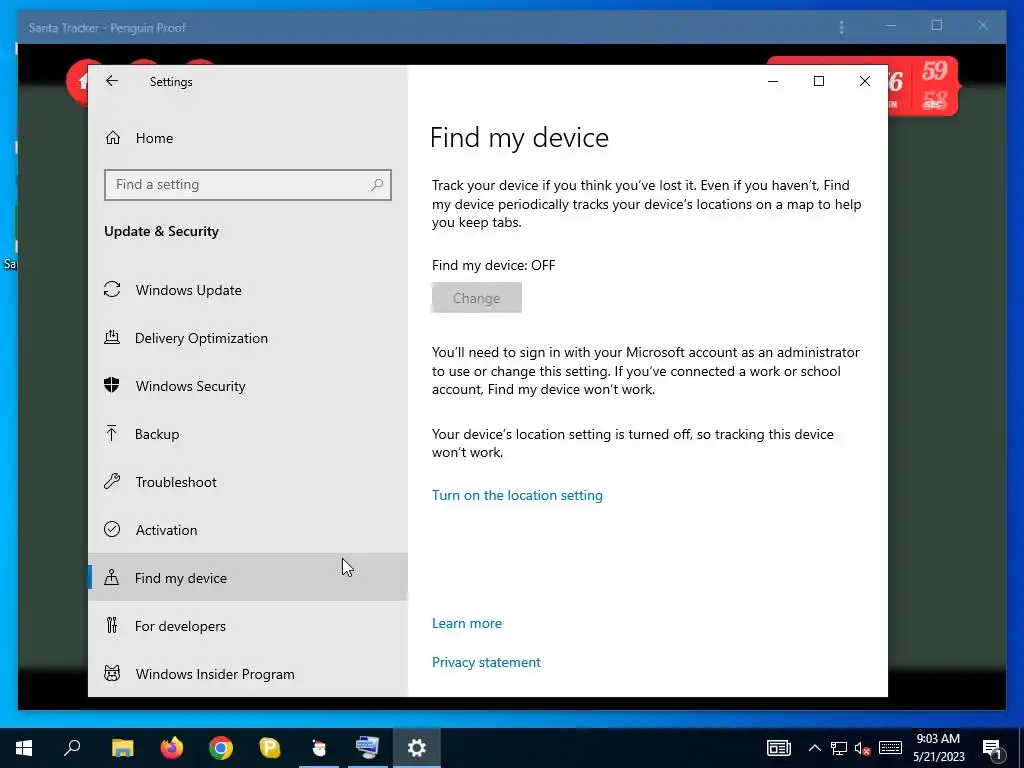Click the Find my device page title

tap(519, 138)
